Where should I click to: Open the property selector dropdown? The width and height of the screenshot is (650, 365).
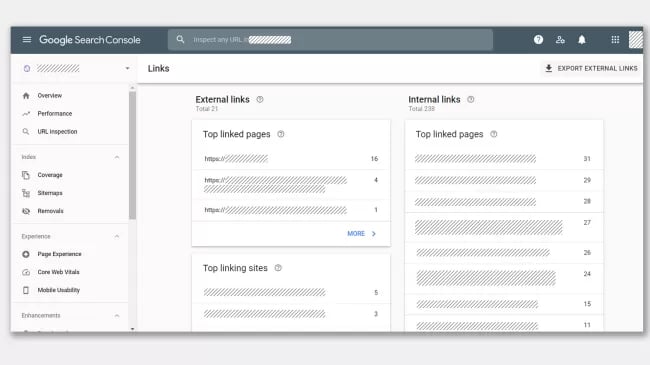click(x=127, y=68)
